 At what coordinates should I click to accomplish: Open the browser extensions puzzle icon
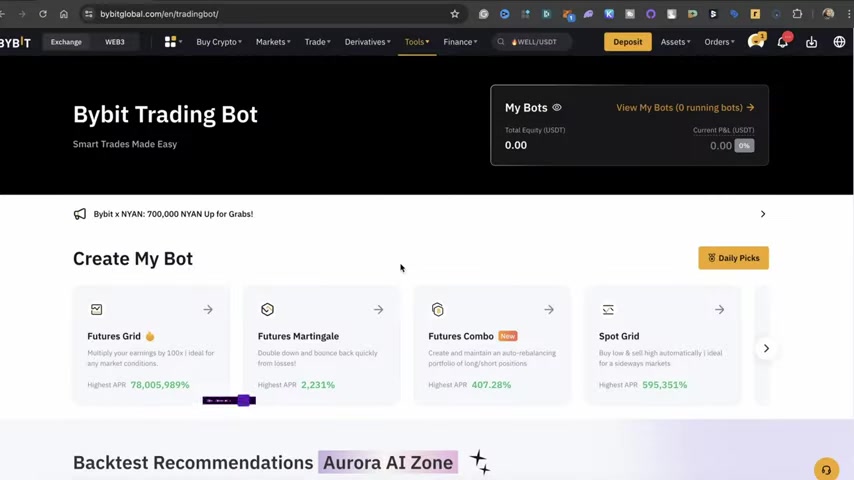(797, 14)
